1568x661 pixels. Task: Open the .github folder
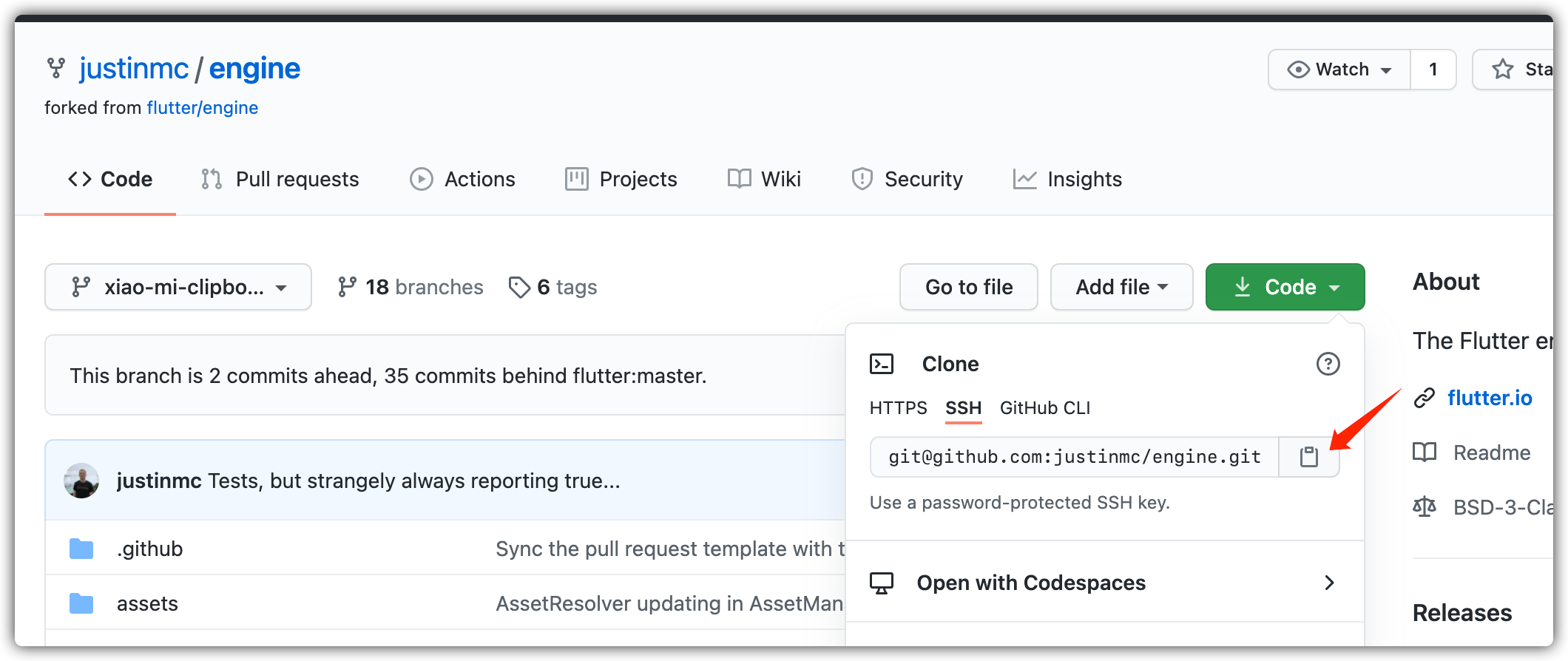click(149, 549)
